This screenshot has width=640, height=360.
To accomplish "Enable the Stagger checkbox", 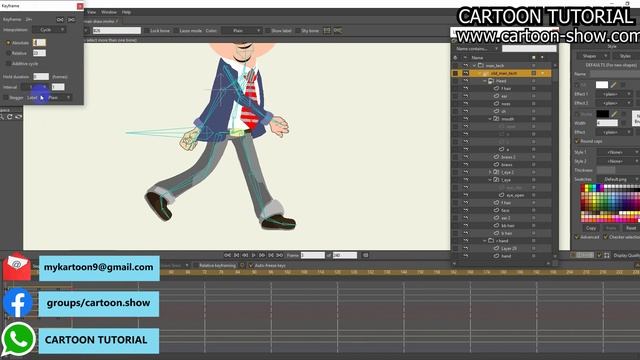I will point(6,98).
